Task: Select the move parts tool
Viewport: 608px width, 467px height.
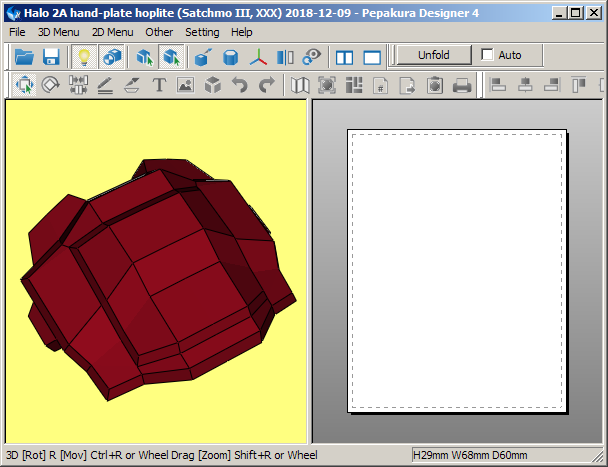Action: 24,85
